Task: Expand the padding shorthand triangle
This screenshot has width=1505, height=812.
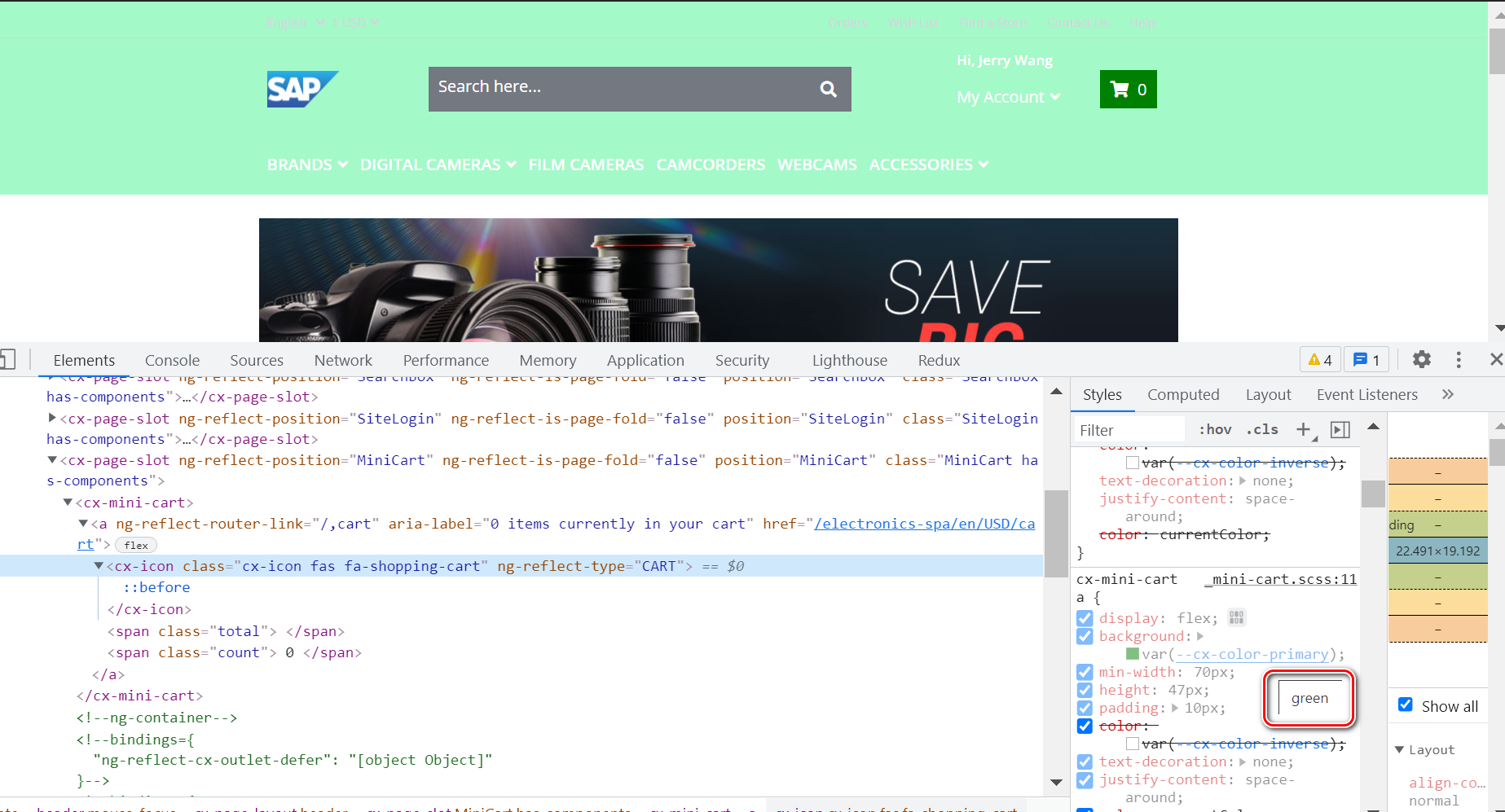Action: (x=1175, y=708)
